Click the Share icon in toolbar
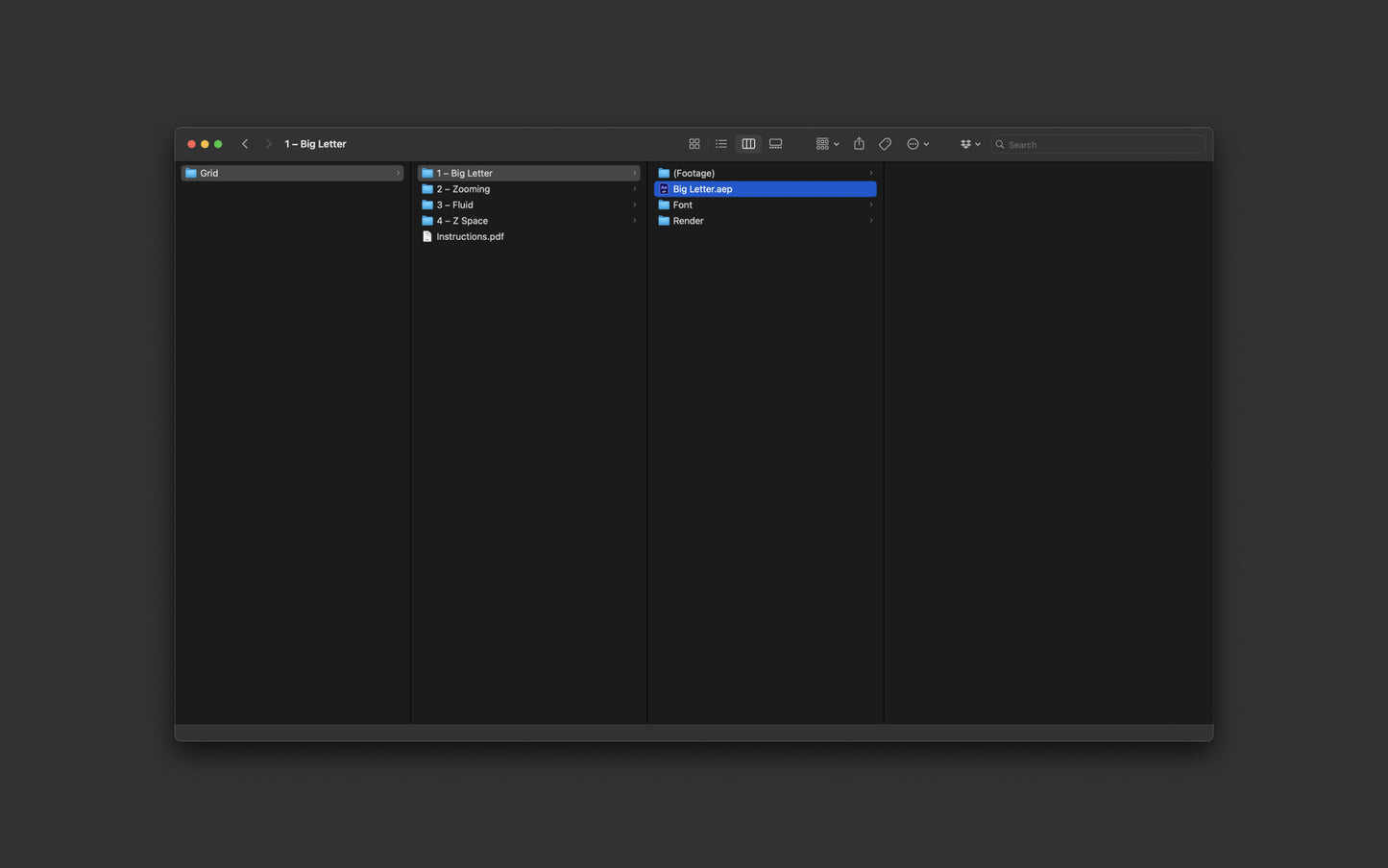 point(859,144)
